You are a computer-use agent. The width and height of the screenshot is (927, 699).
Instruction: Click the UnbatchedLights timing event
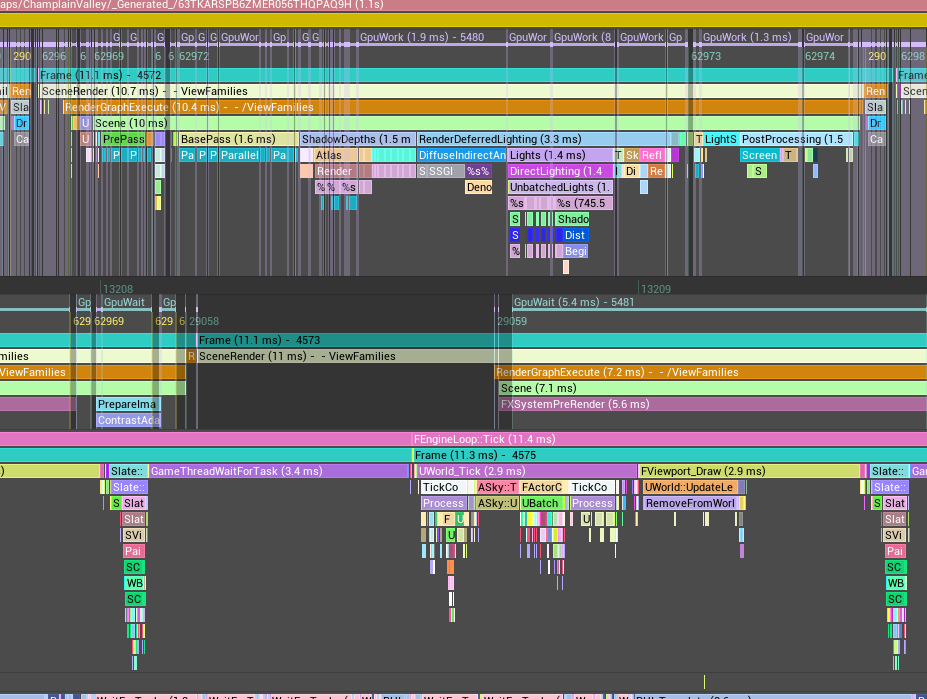pyautogui.click(x=559, y=187)
